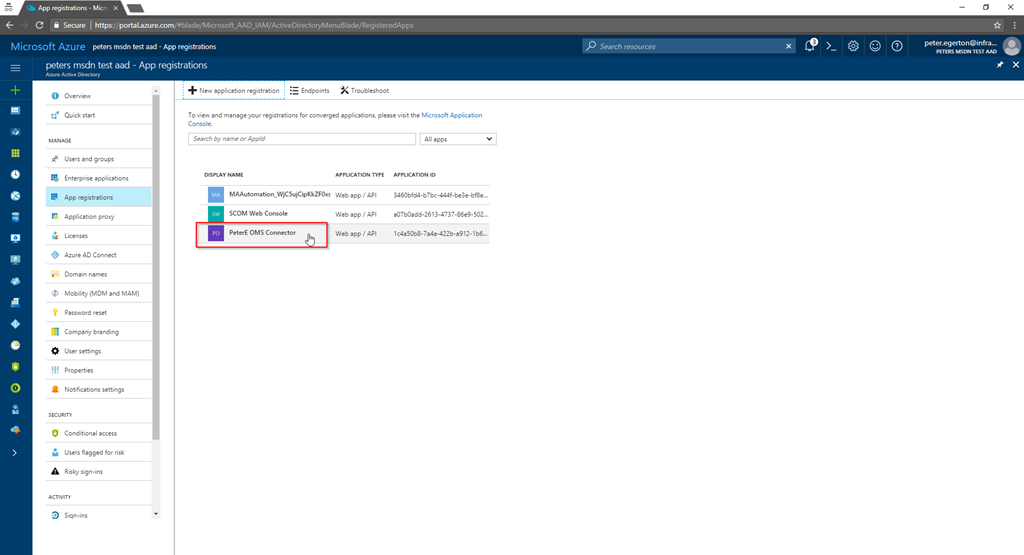
Task: Click the feedback smiley icon
Action: pyautogui.click(x=875, y=46)
